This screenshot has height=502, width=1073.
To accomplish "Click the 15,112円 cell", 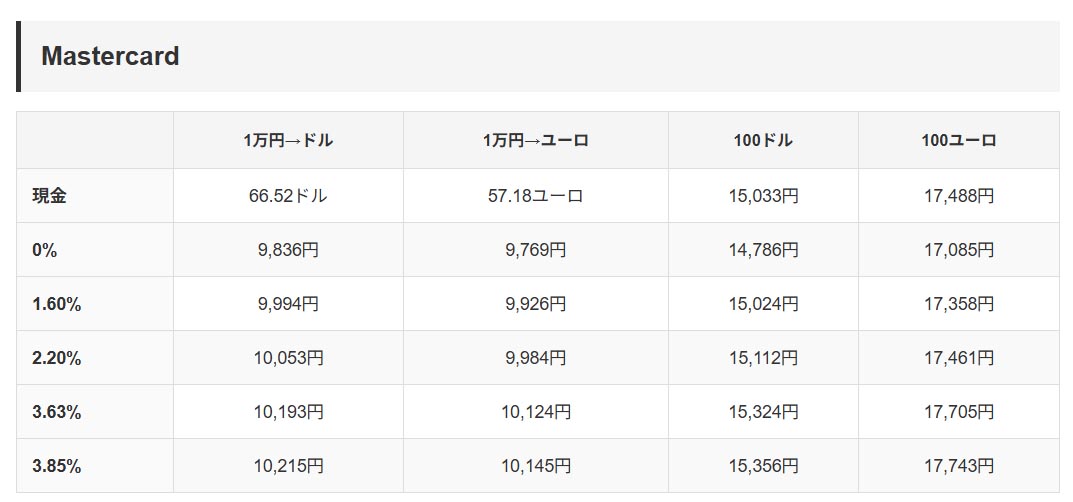I will tap(763, 358).
